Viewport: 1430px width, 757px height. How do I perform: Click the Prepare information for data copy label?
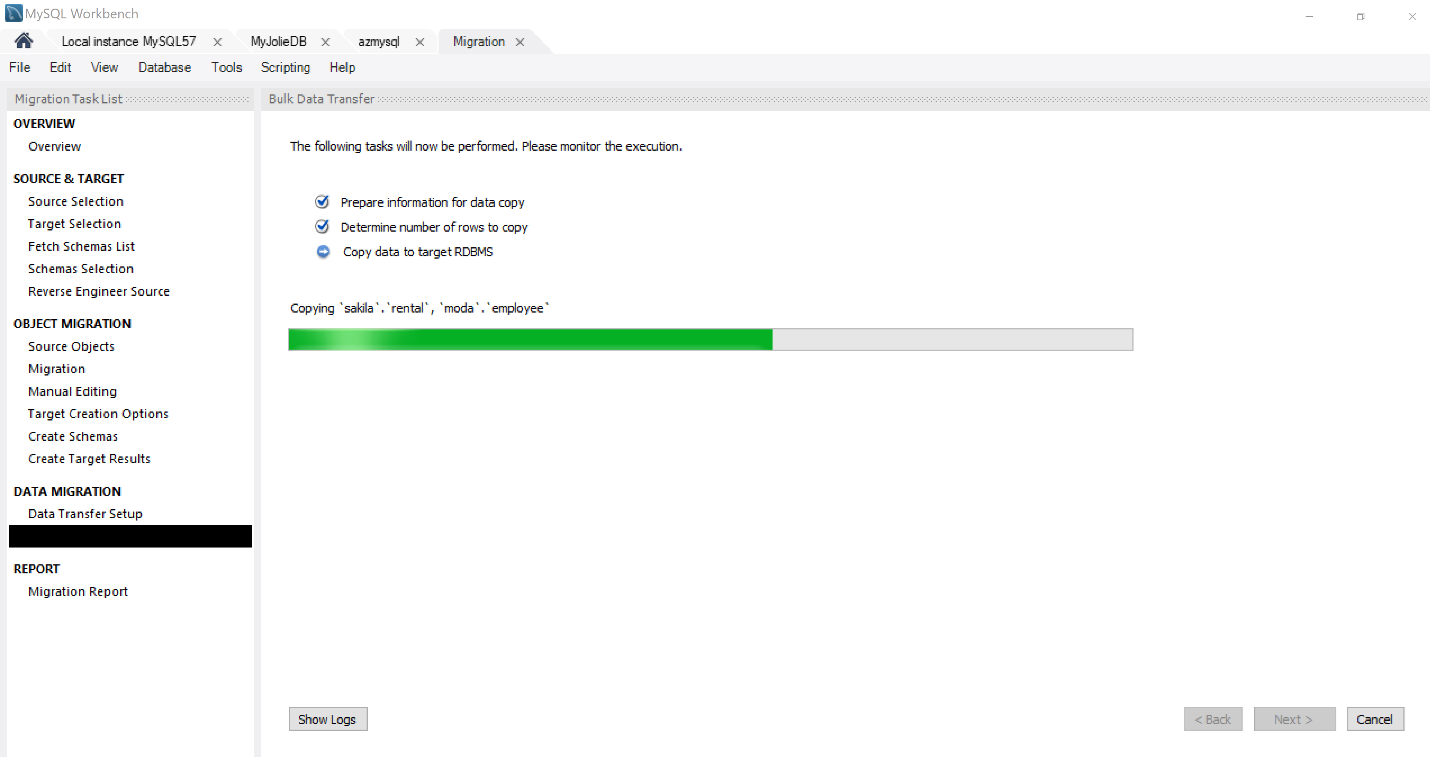pos(433,202)
